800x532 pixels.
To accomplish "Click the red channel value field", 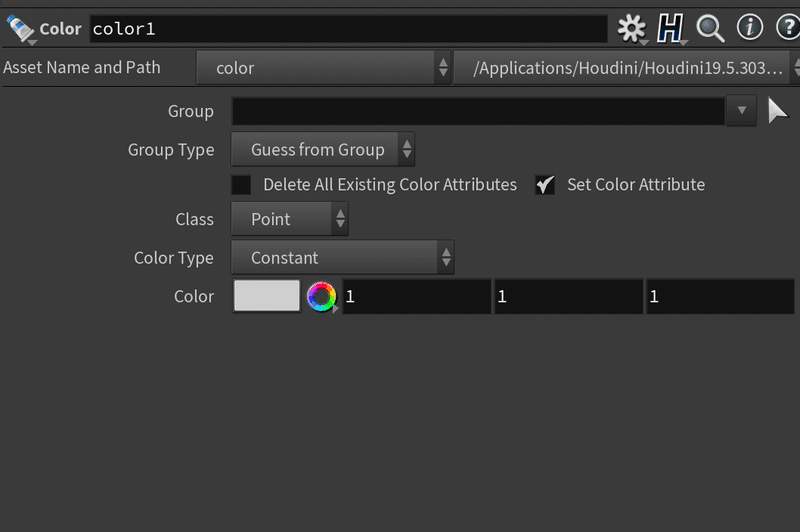I will pos(417,297).
